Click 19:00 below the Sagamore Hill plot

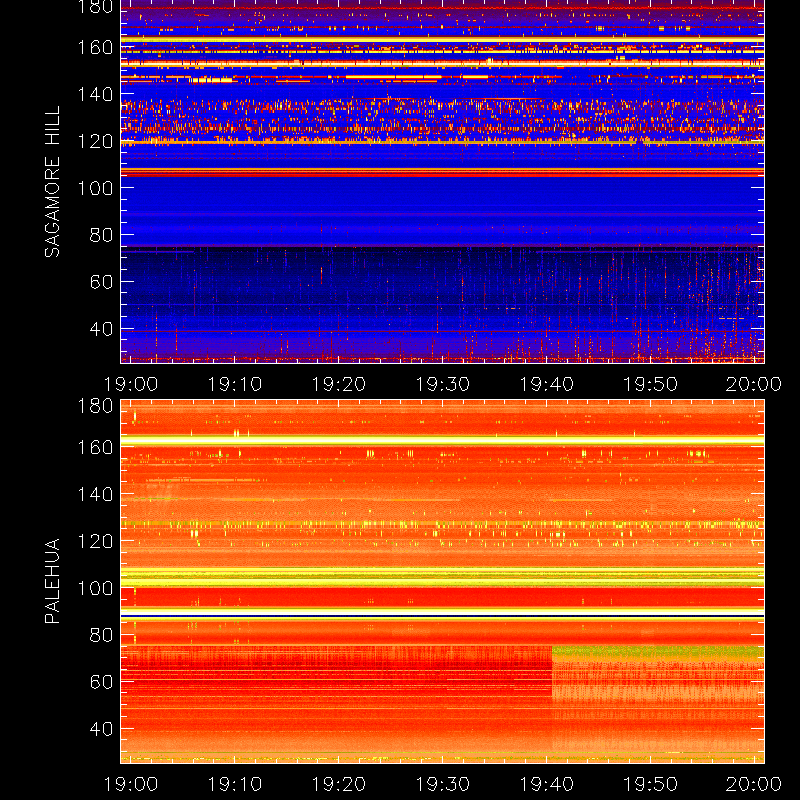pyautogui.click(x=131, y=384)
